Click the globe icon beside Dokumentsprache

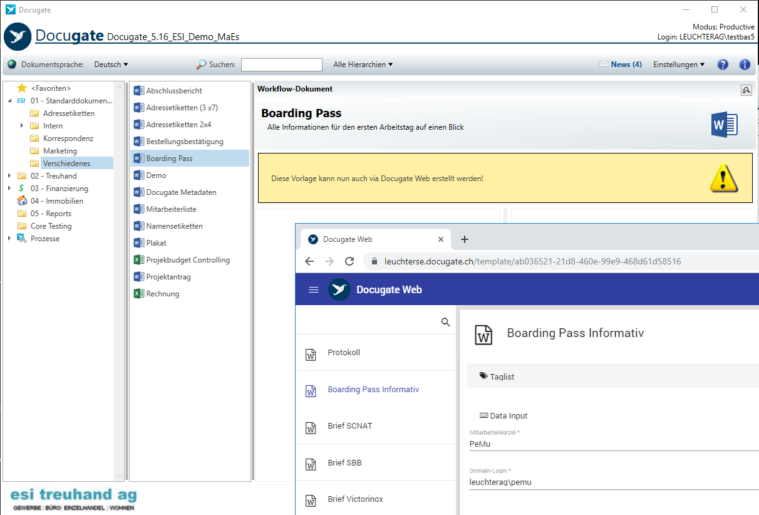(x=12, y=64)
